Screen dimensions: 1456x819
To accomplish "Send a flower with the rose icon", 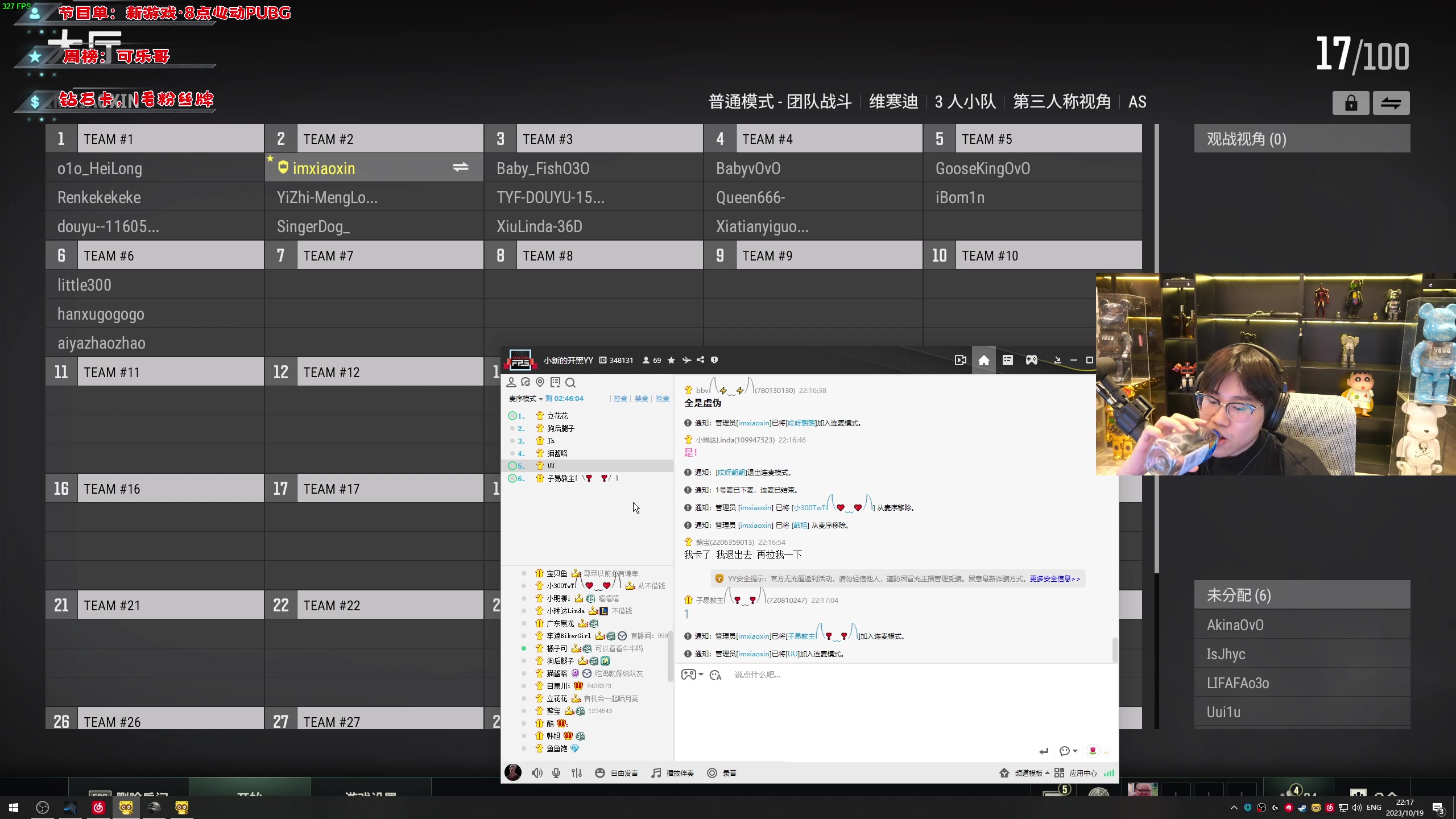I will pos(1093,751).
